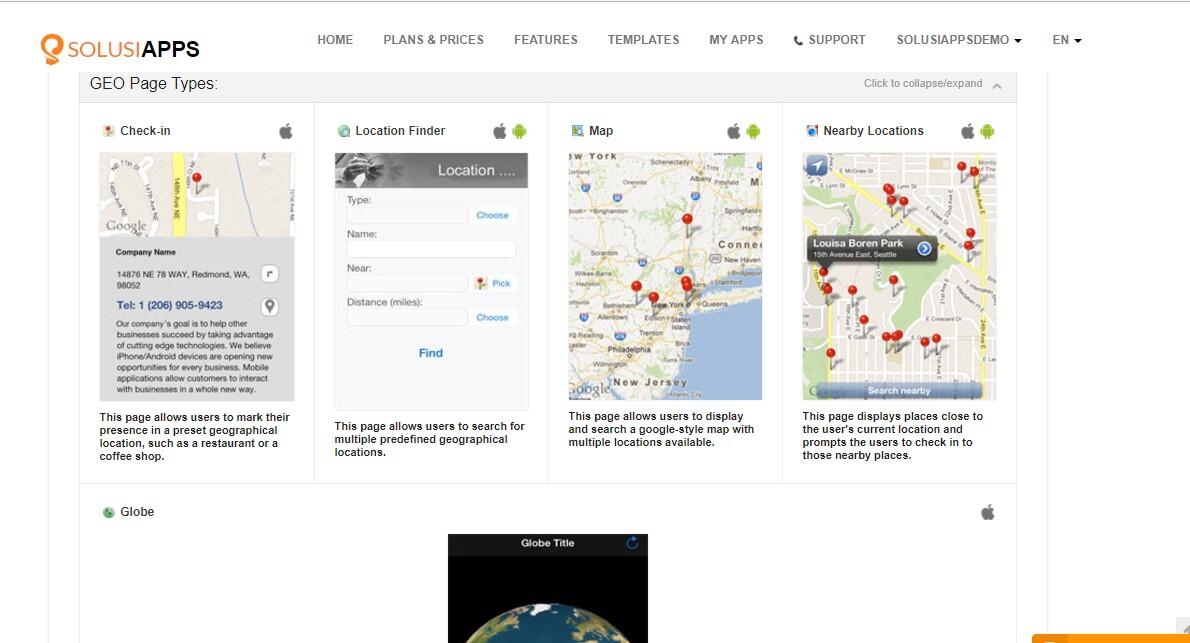Click the SolusiApps logo
This screenshot has height=643, width=1190.
point(120,49)
